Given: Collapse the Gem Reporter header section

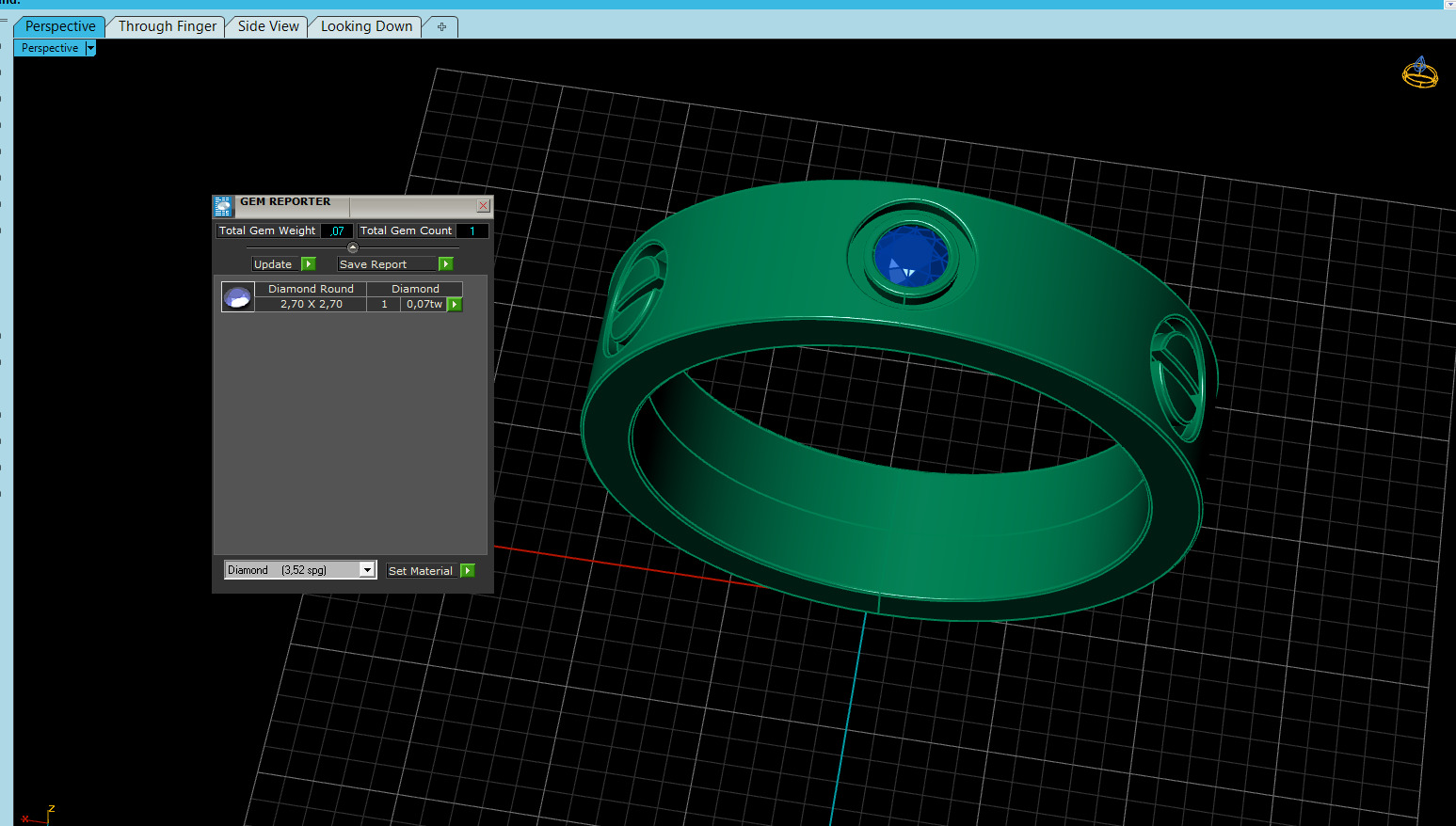Looking at the screenshot, I should [x=353, y=247].
